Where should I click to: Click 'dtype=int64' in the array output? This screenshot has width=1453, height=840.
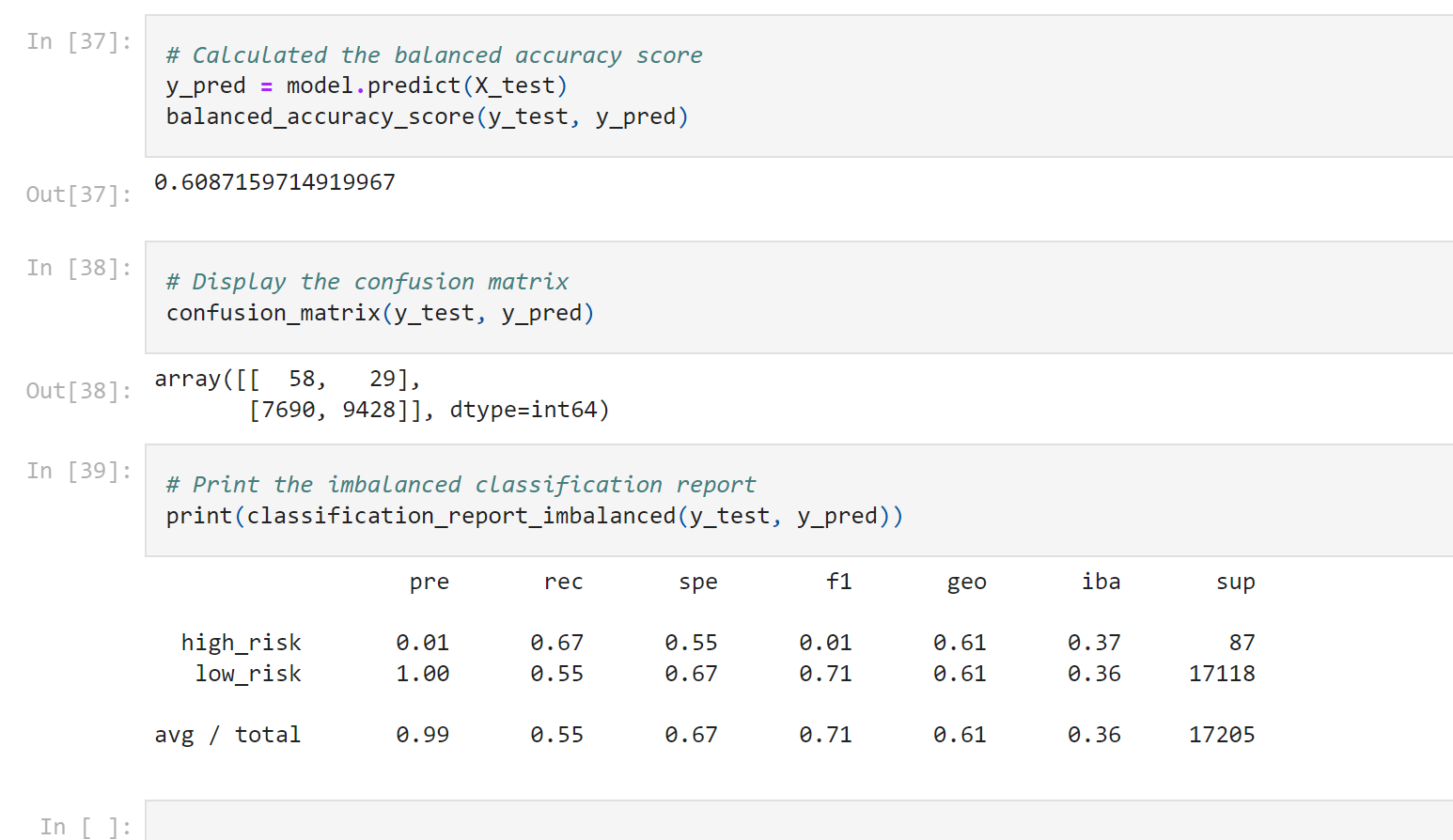(x=523, y=410)
